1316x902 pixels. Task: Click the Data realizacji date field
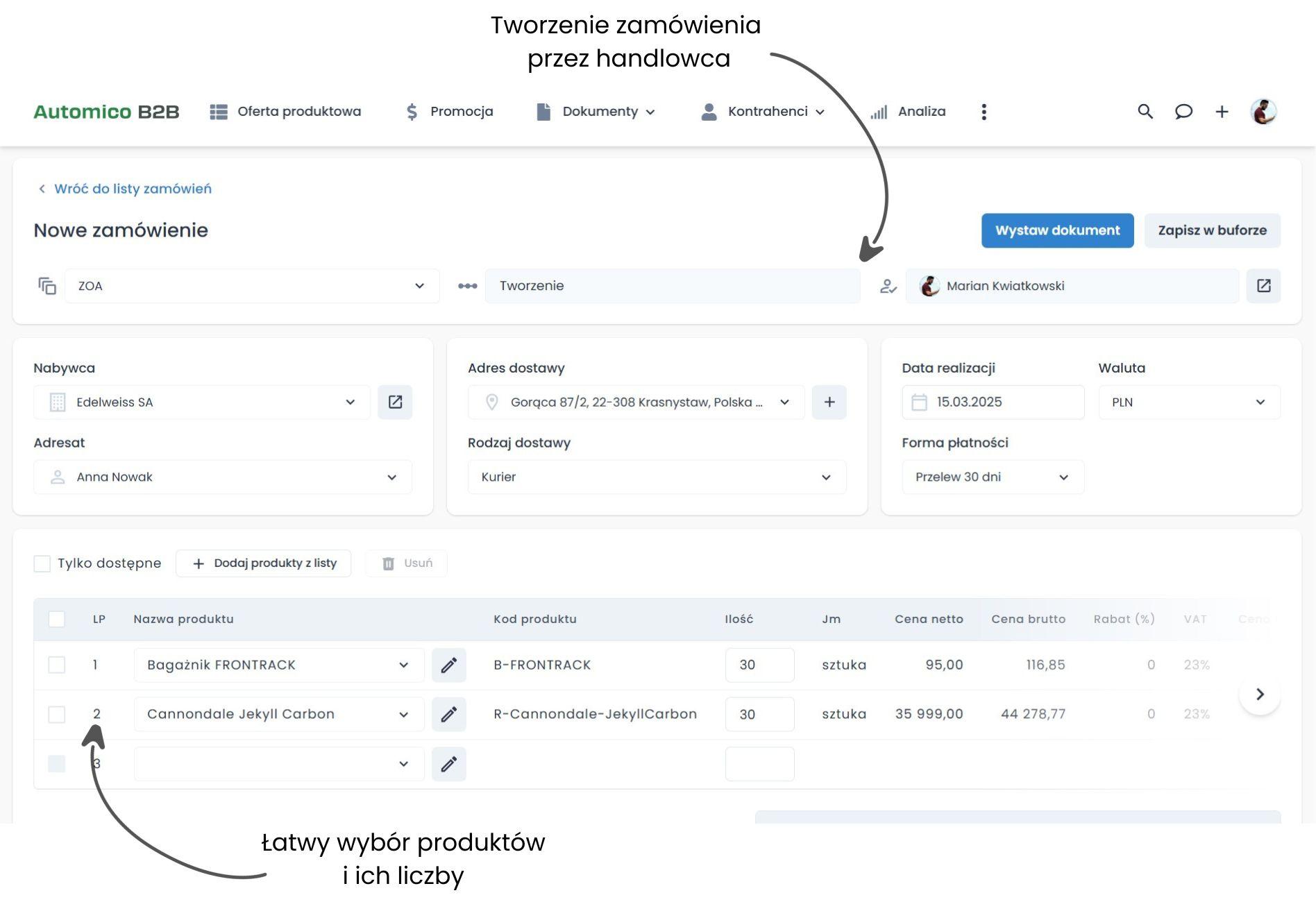(x=993, y=402)
